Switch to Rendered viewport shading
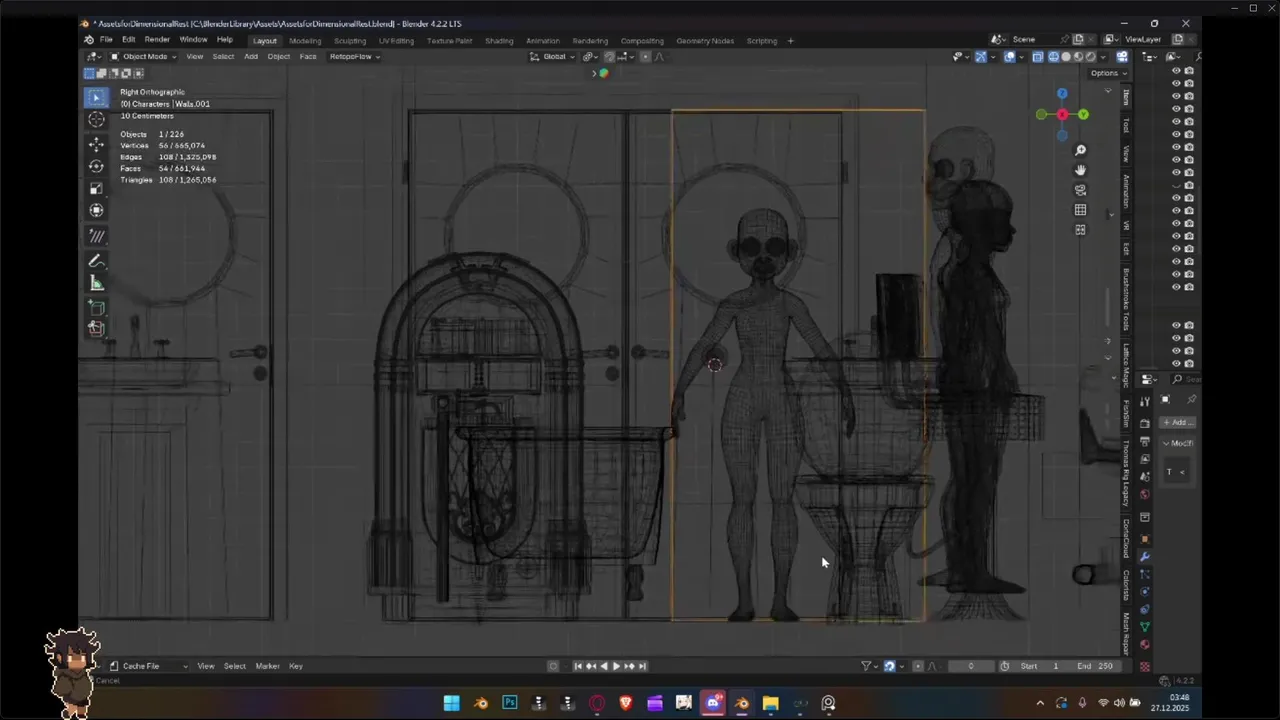1280x720 pixels. tap(1090, 57)
